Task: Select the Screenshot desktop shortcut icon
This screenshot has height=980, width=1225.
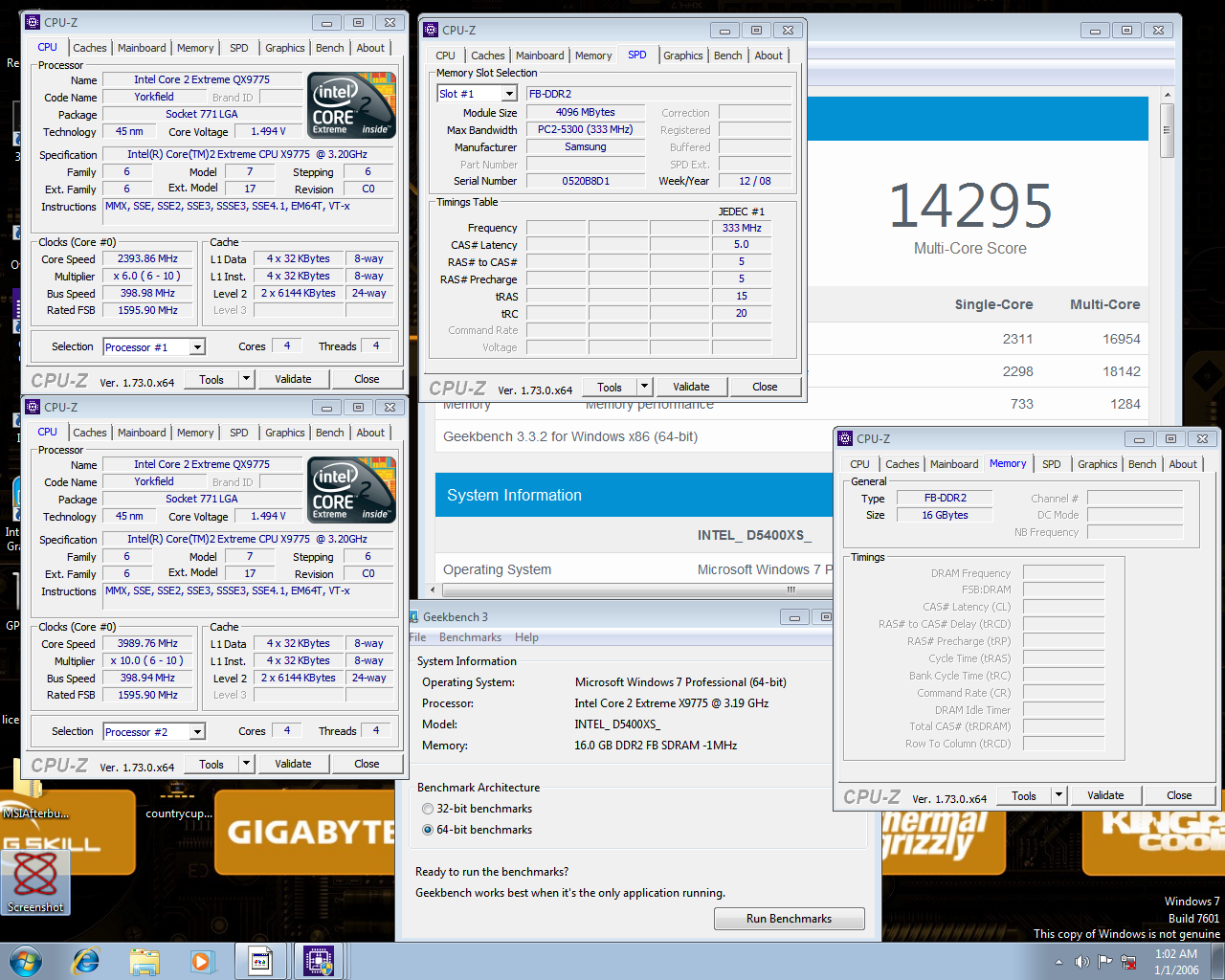Action: click(x=35, y=880)
